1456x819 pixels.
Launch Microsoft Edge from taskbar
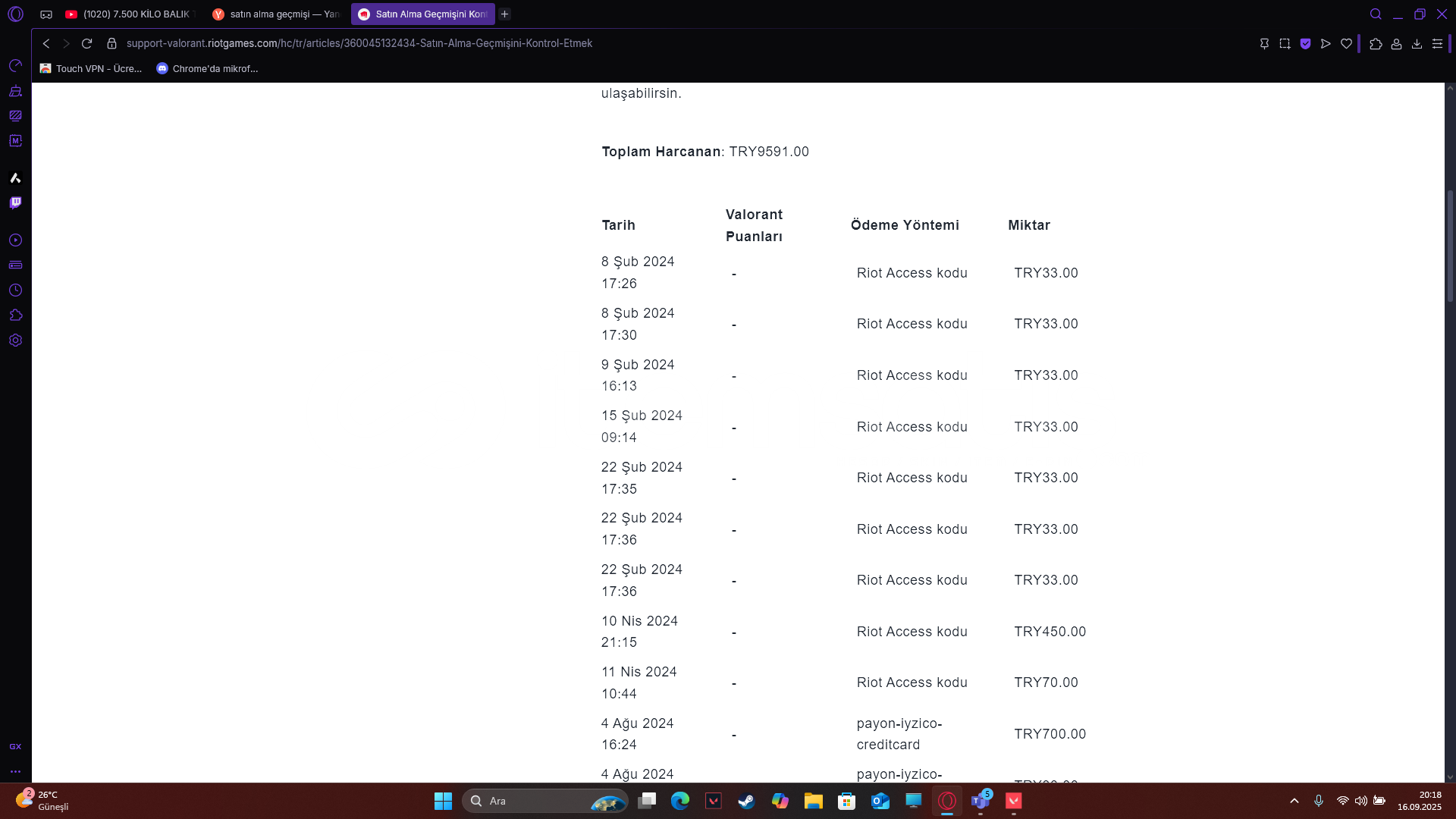[x=680, y=801]
